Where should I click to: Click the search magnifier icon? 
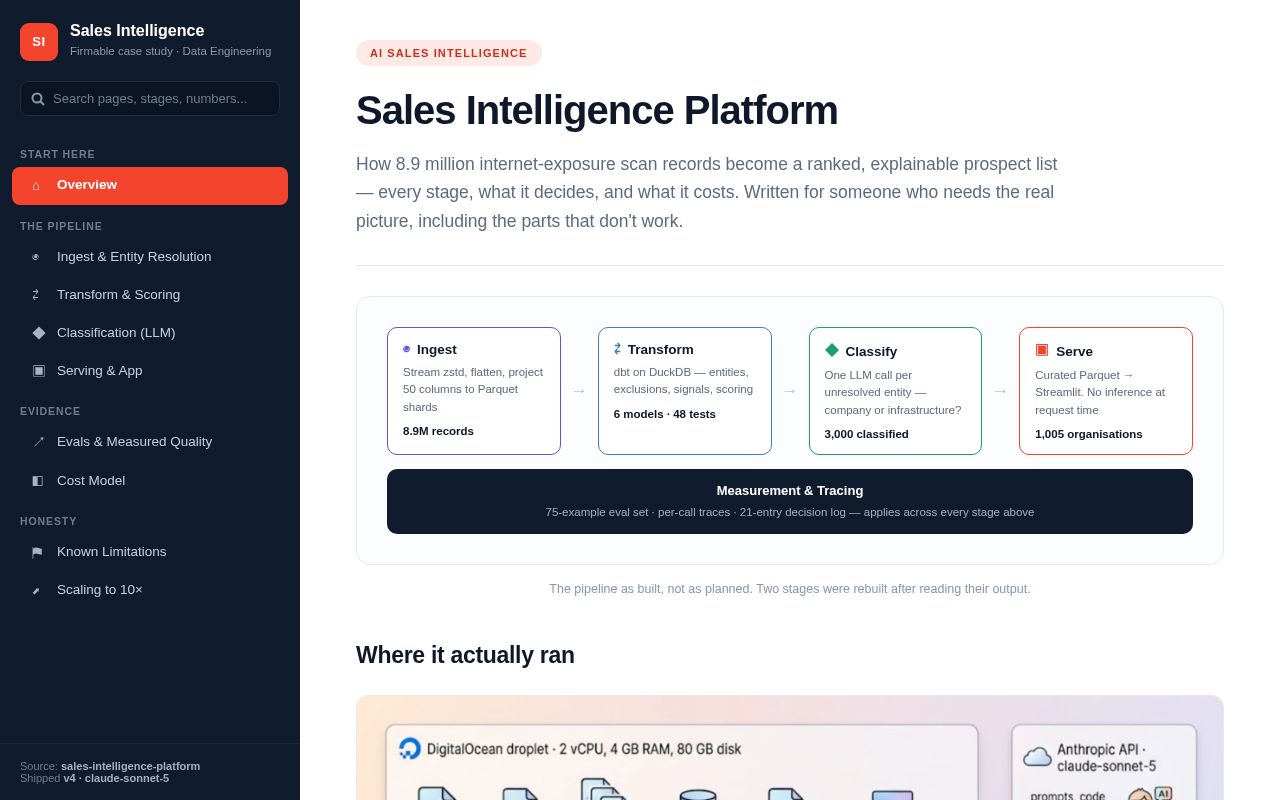point(38,99)
